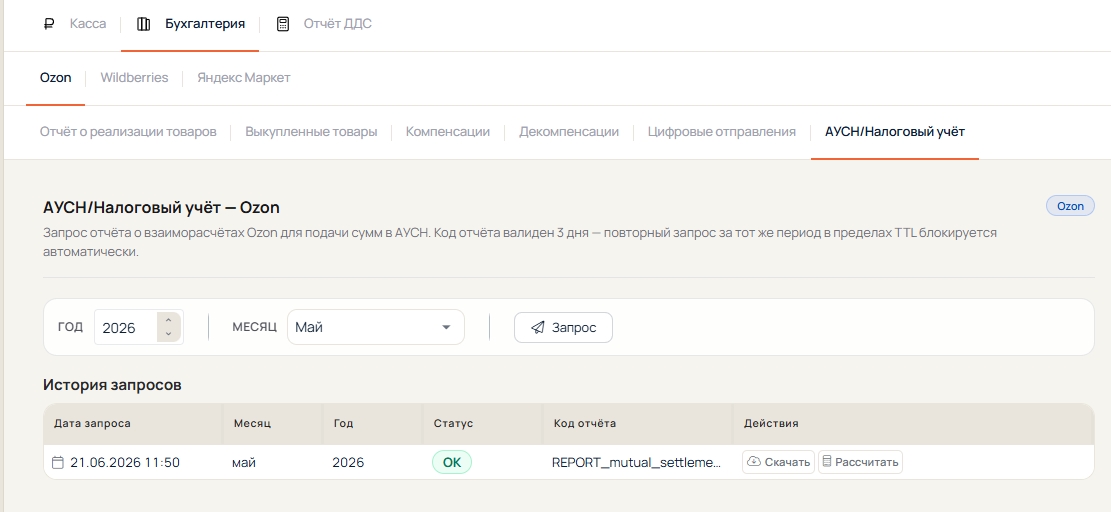Open the Месяц dropdown showing Май

pos(376,327)
